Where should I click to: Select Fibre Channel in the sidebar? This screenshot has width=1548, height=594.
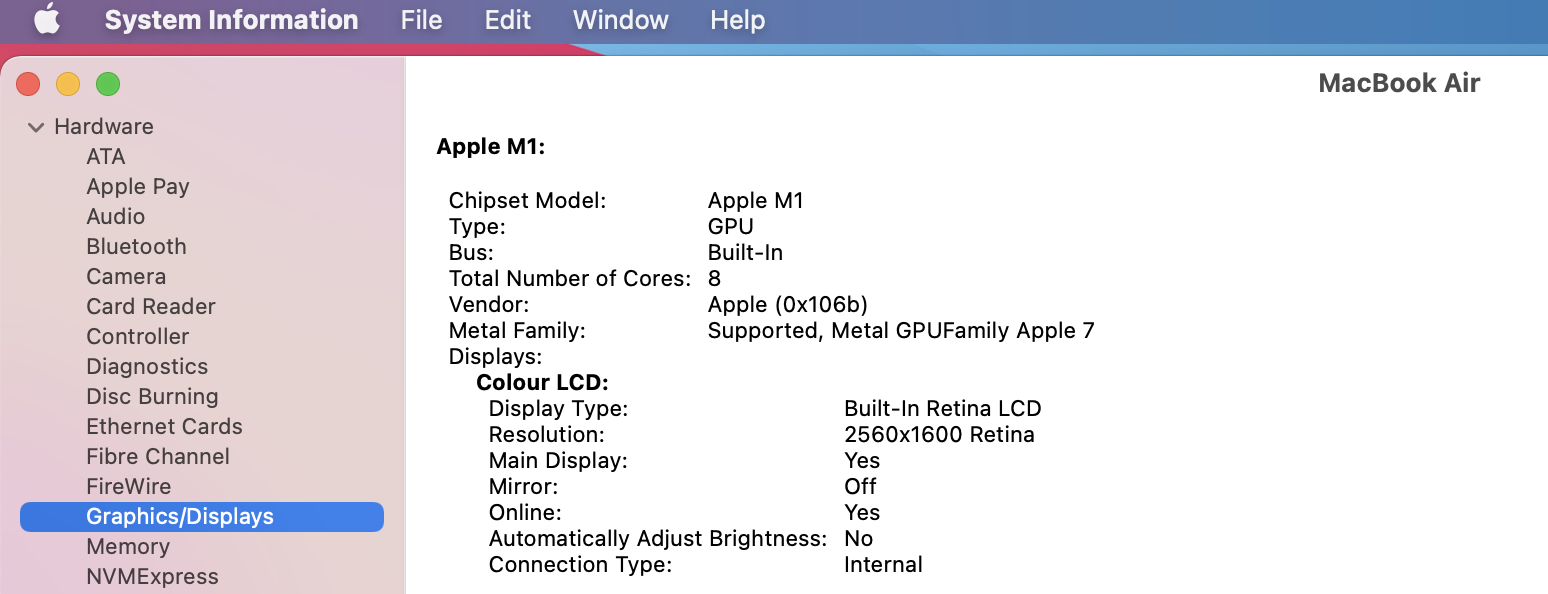coord(158,457)
